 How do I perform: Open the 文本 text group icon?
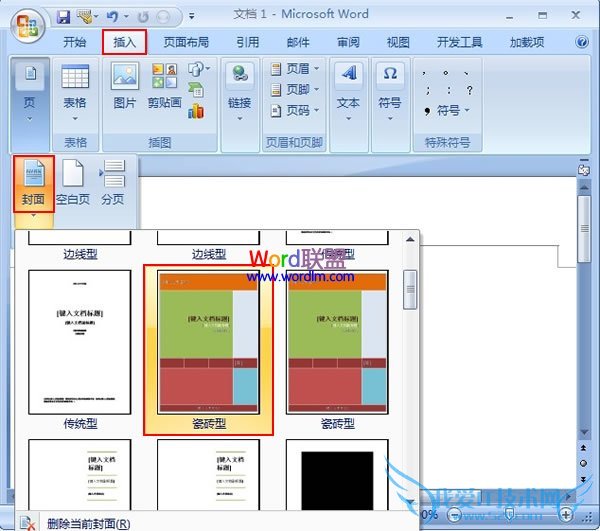point(348,73)
